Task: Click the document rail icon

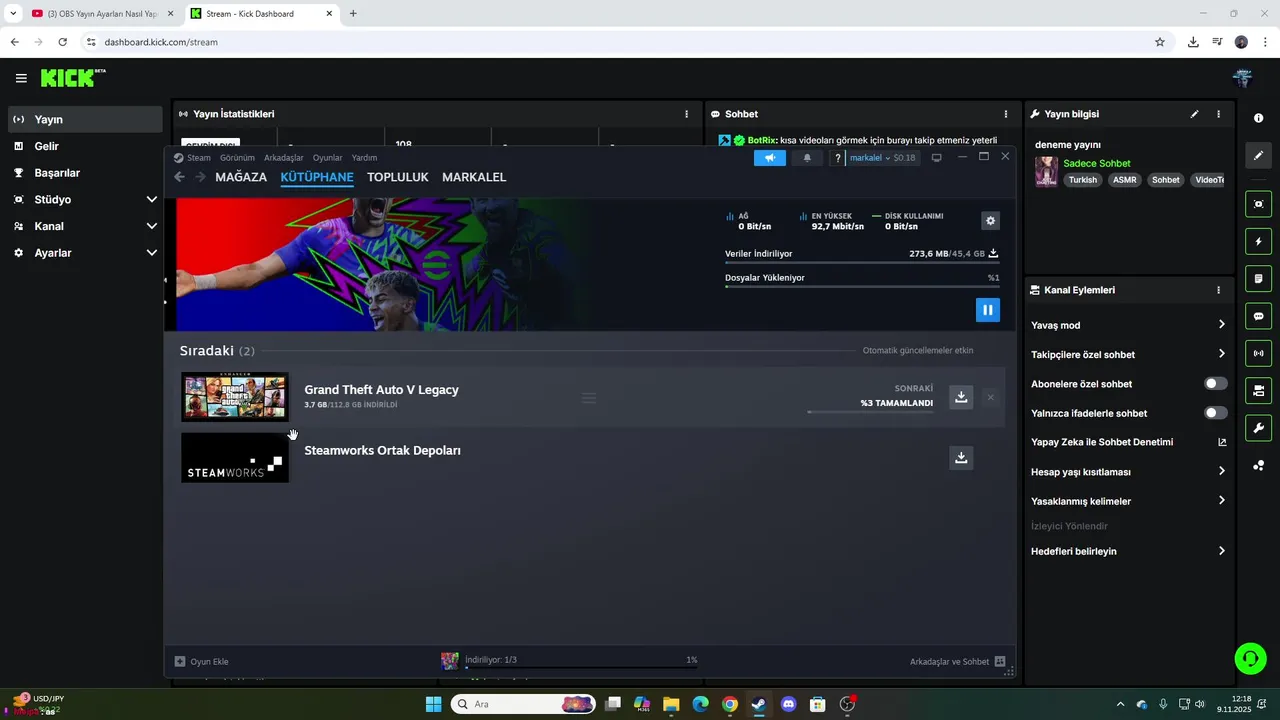Action: click(x=1258, y=278)
